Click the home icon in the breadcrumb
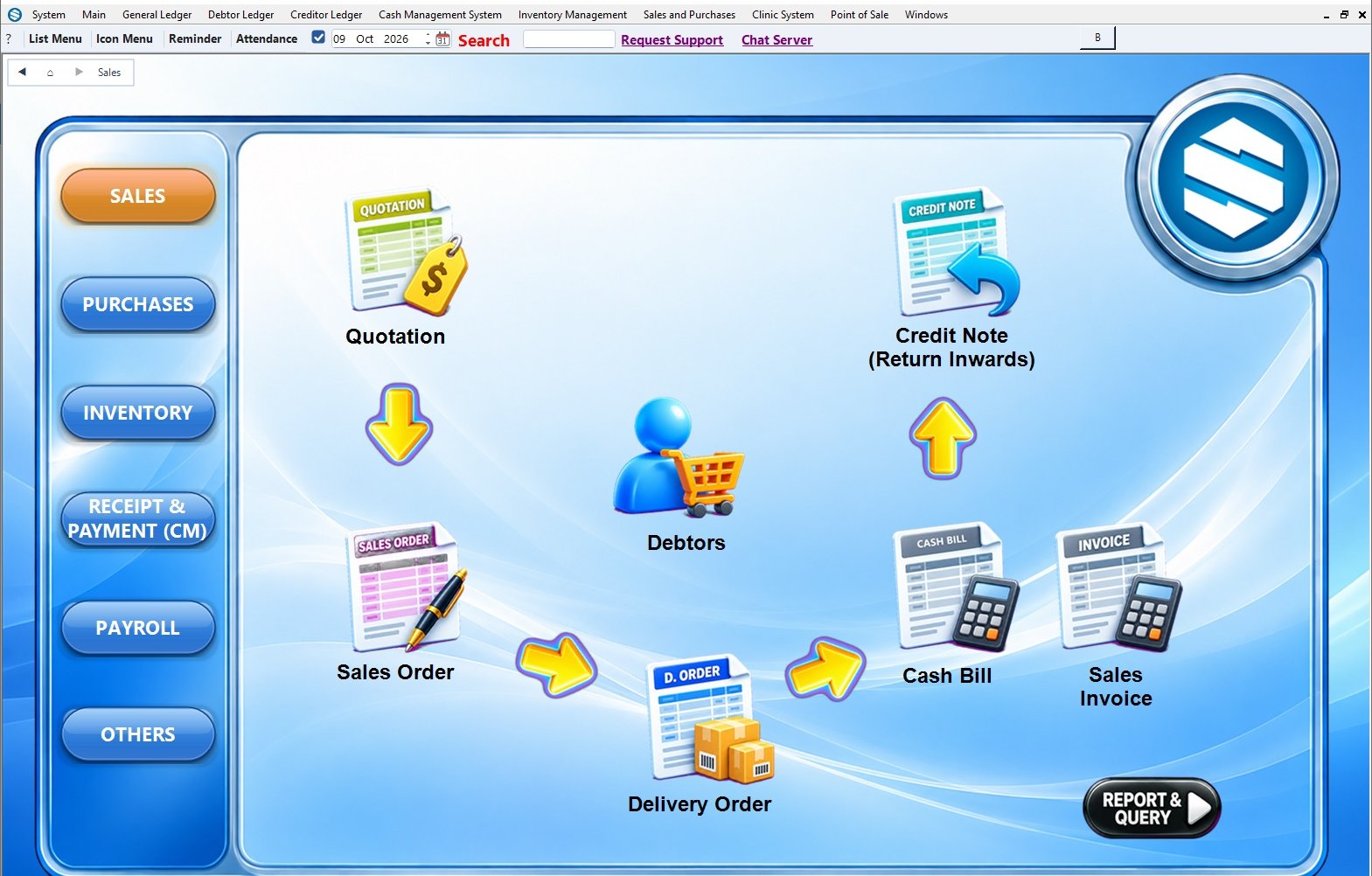 point(50,73)
